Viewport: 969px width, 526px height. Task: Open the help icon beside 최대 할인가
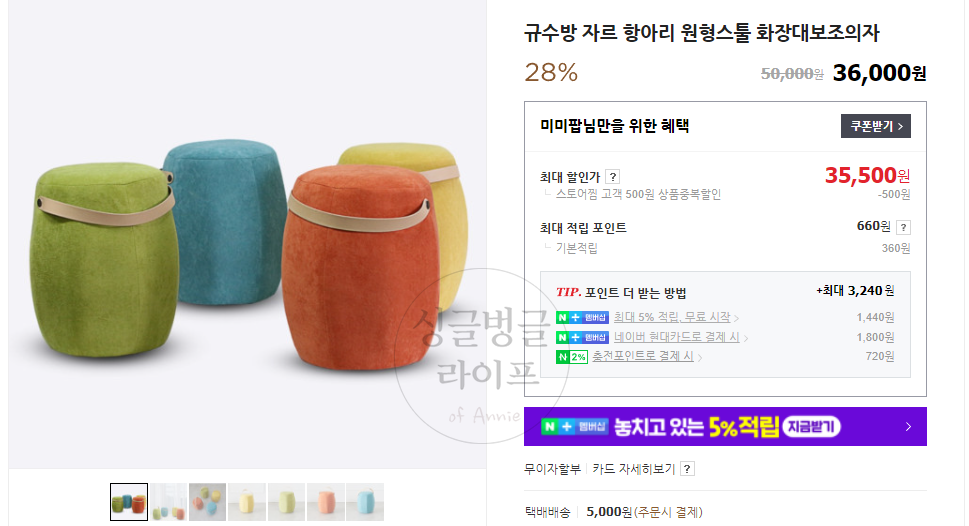click(612, 177)
